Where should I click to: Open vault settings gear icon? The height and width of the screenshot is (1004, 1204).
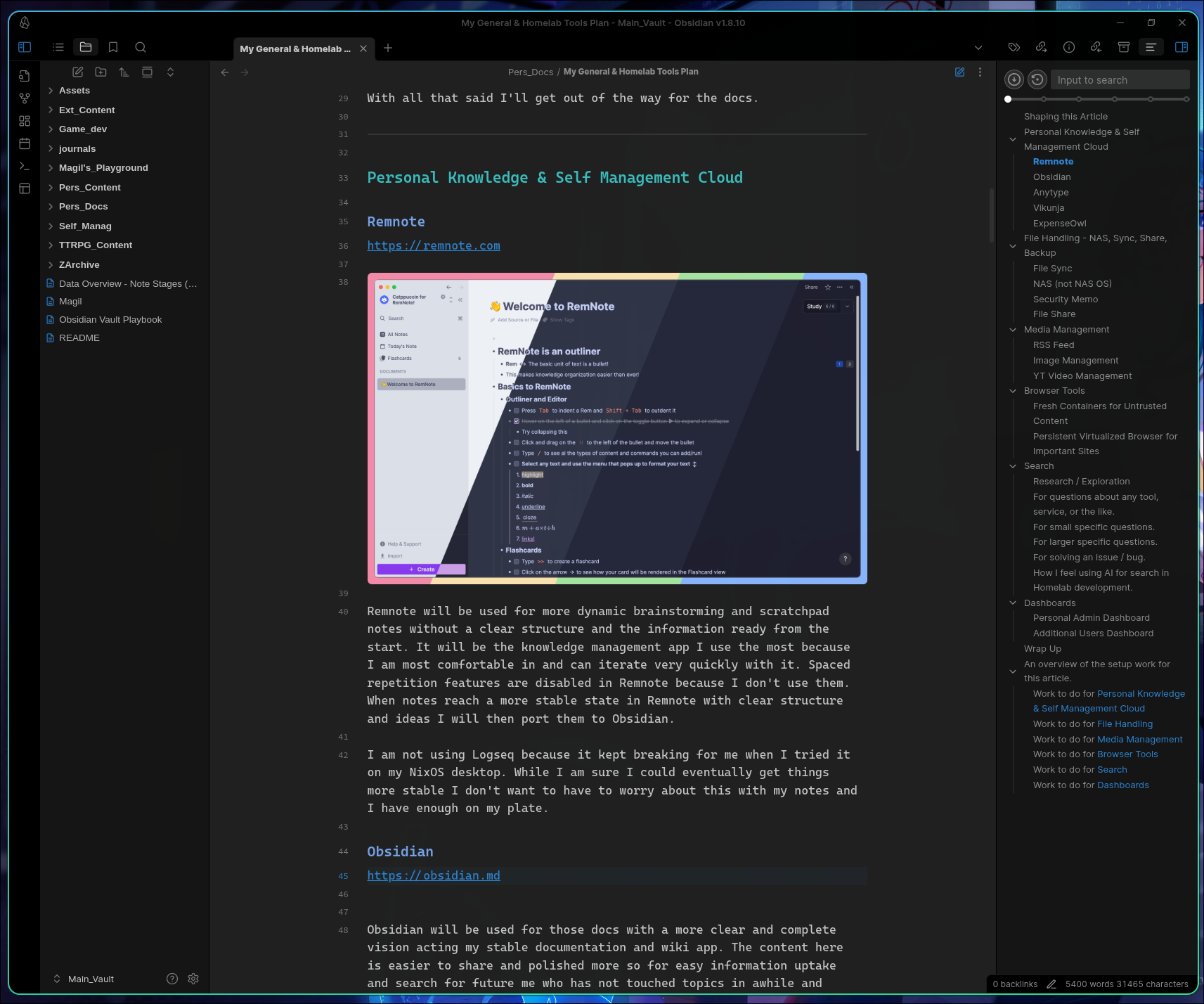point(193,979)
